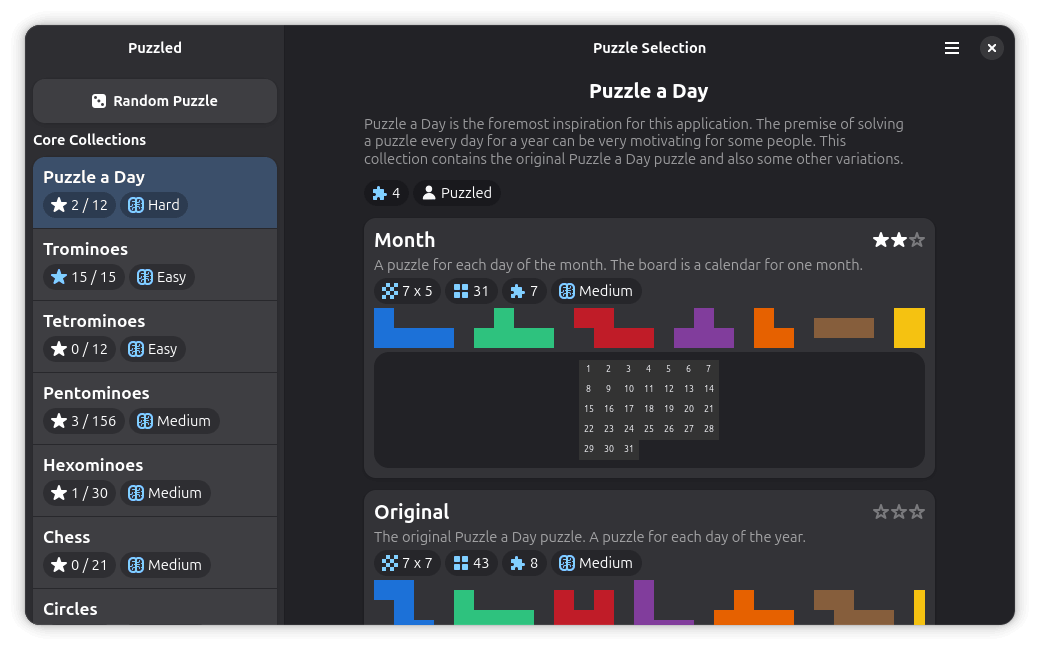The height and width of the screenshot is (650, 1040).
Task: Open the Tetrominoes collection
Action: [155, 336]
